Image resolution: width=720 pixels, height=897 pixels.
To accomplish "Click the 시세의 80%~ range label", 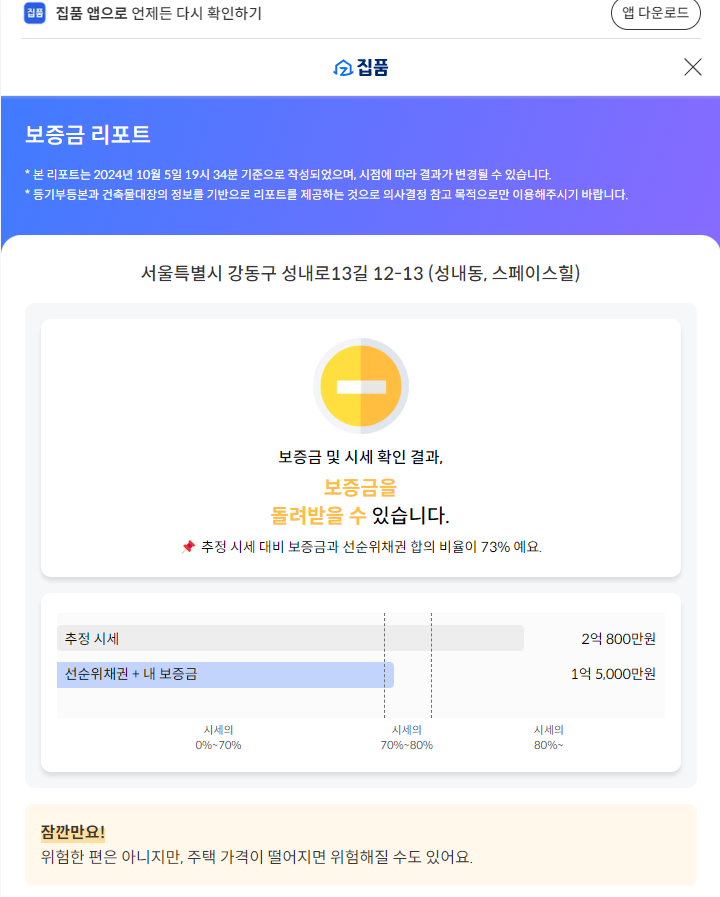I will [x=548, y=738].
